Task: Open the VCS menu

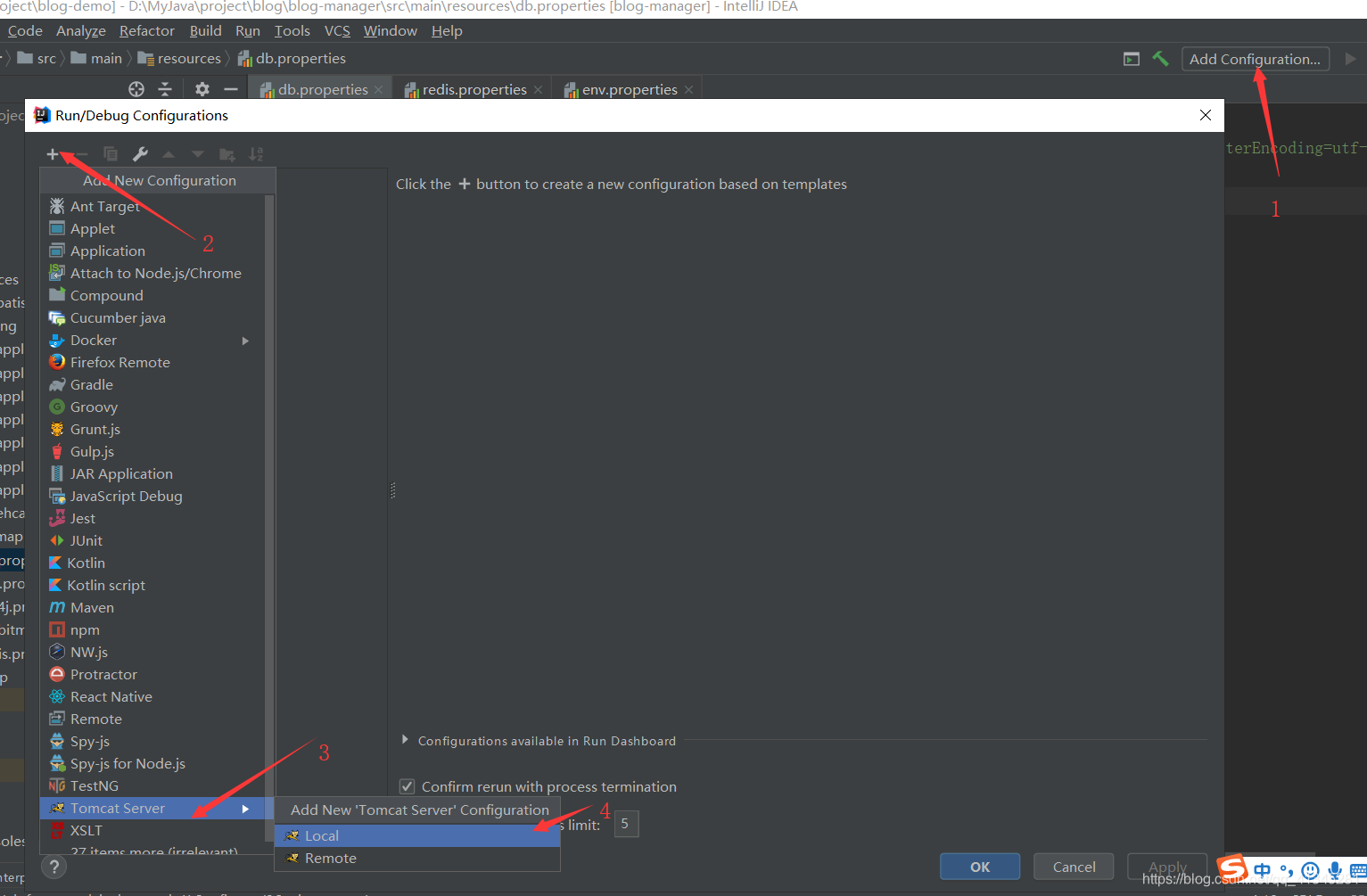Action: (337, 30)
